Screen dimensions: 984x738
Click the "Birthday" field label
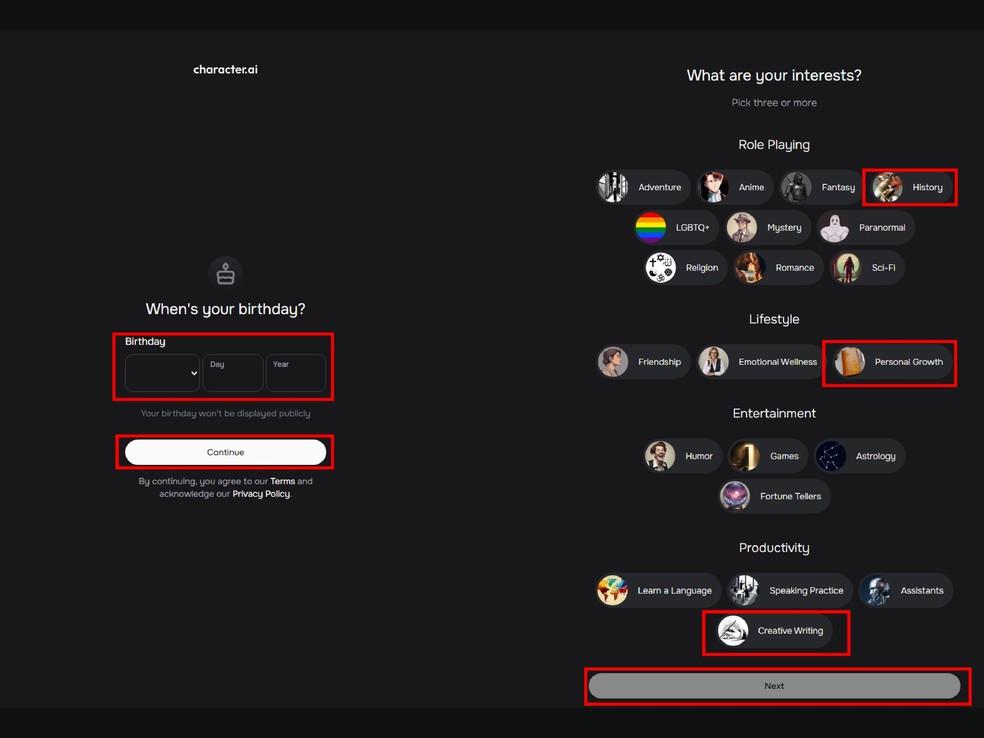[145, 341]
